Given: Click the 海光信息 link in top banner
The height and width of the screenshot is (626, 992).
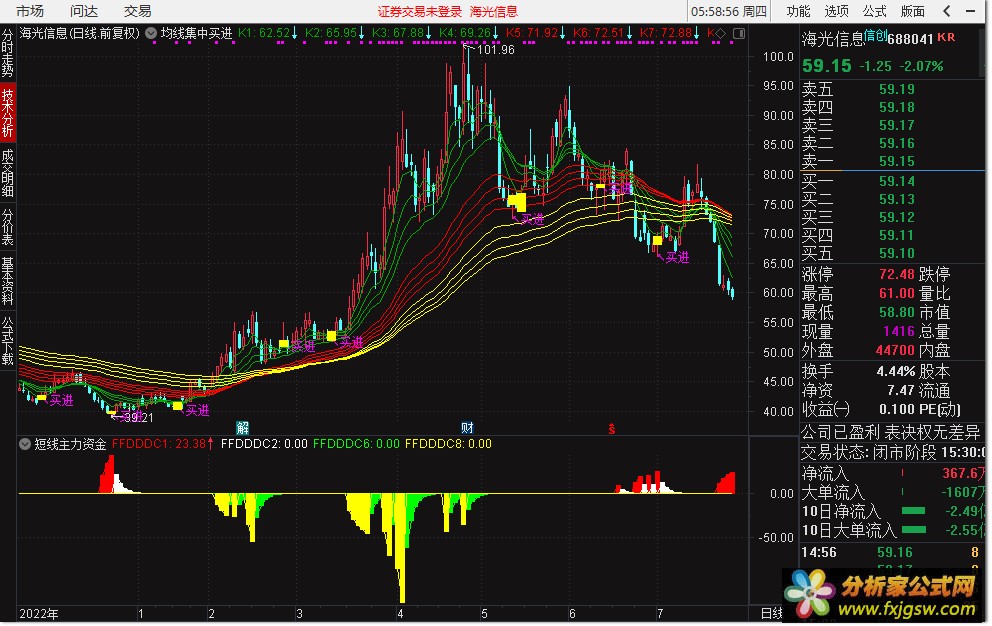Looking at the screenshot, I should 493,11.
